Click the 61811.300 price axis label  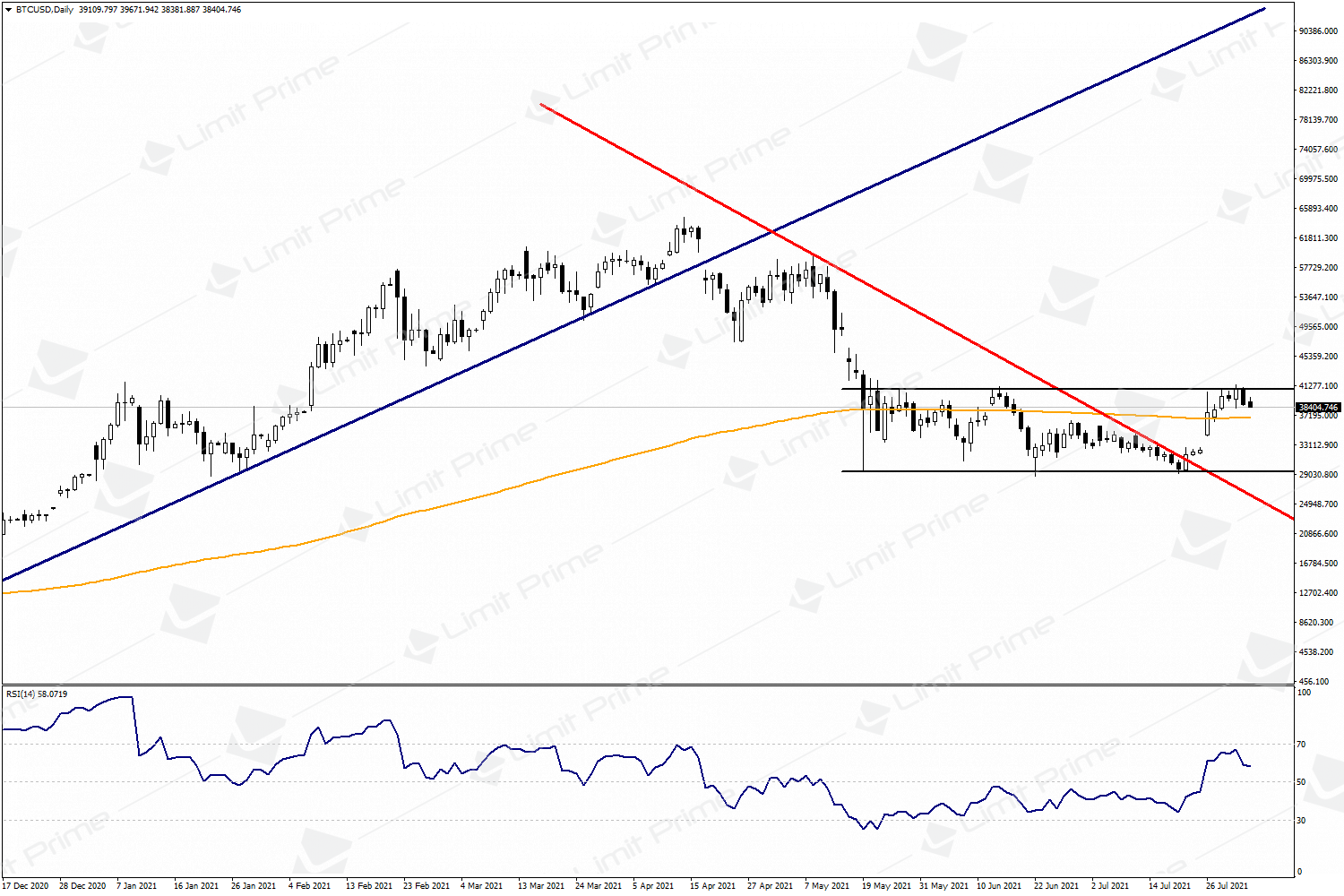pyautogui.click(x=1319, y=238)
